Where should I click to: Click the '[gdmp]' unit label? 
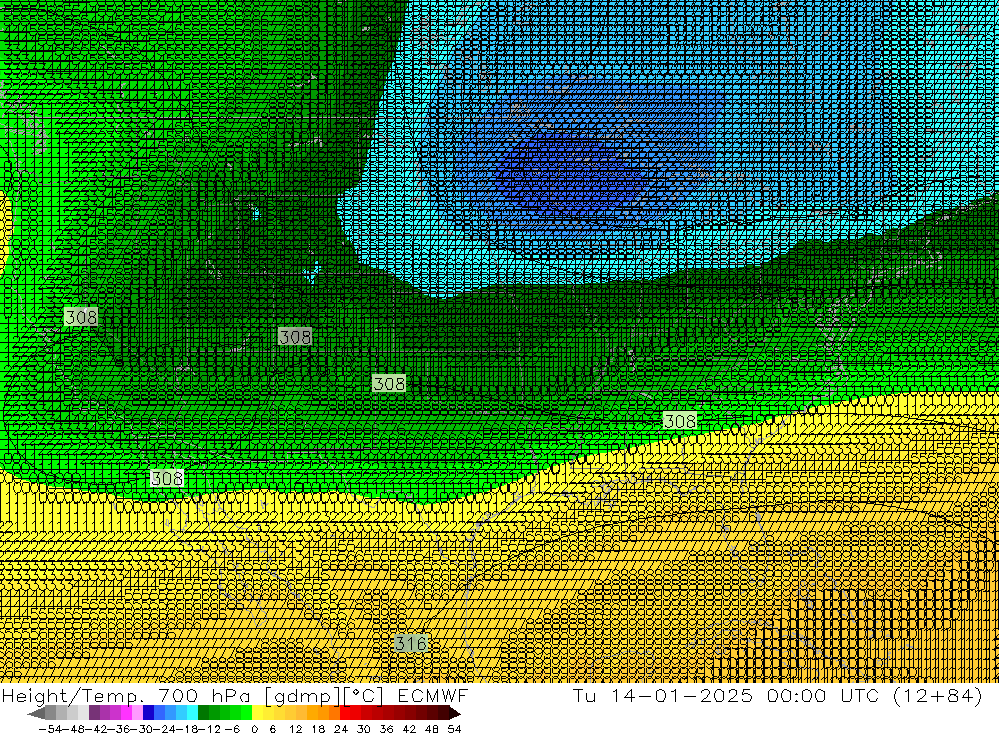coord(302,696)
